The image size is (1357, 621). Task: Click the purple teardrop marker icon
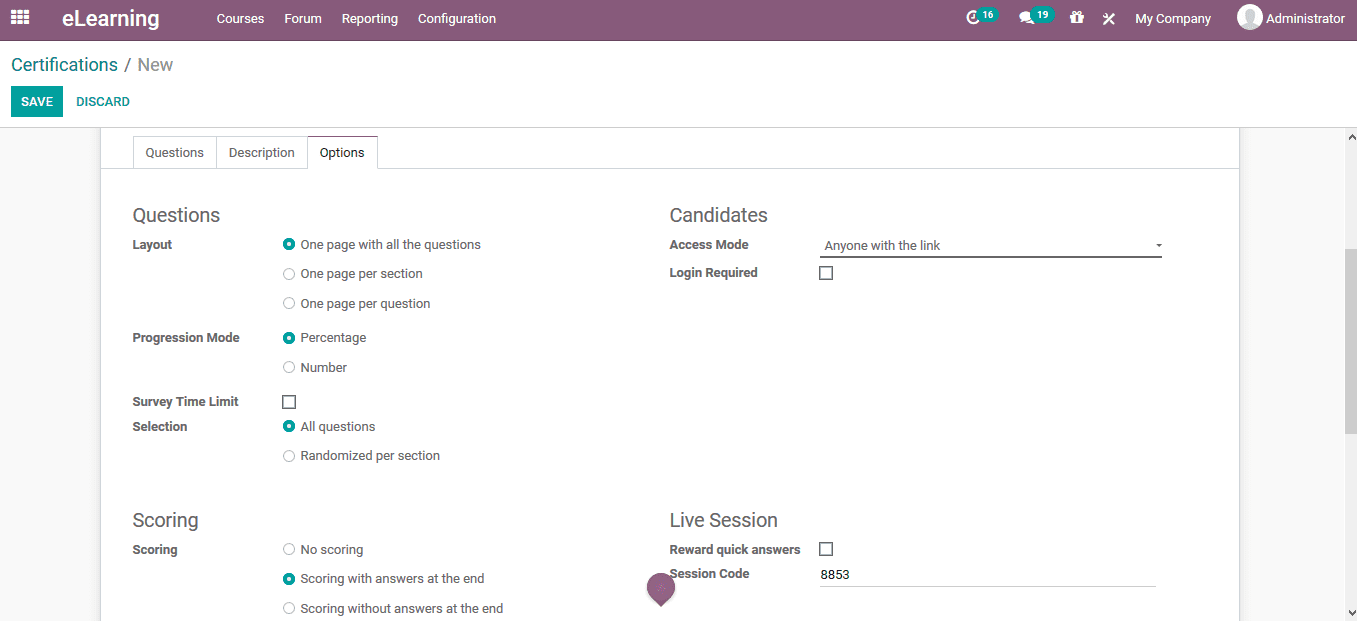coord(661,588)
